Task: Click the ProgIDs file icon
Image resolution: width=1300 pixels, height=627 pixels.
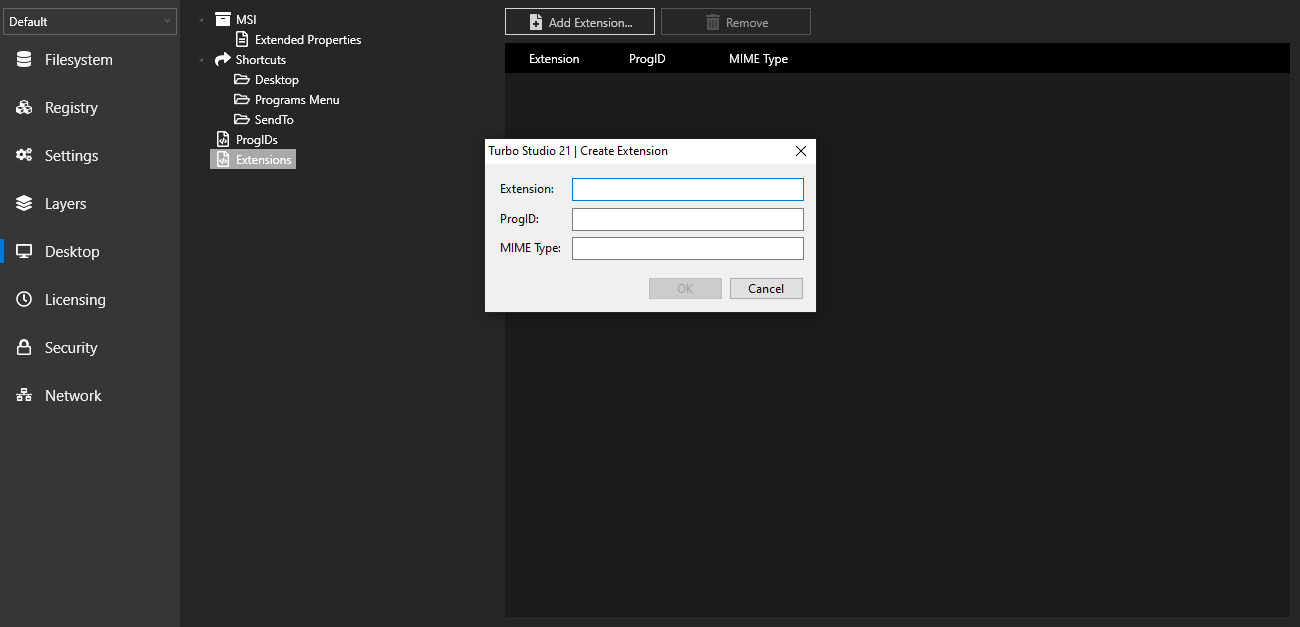Action: [223, 139]
